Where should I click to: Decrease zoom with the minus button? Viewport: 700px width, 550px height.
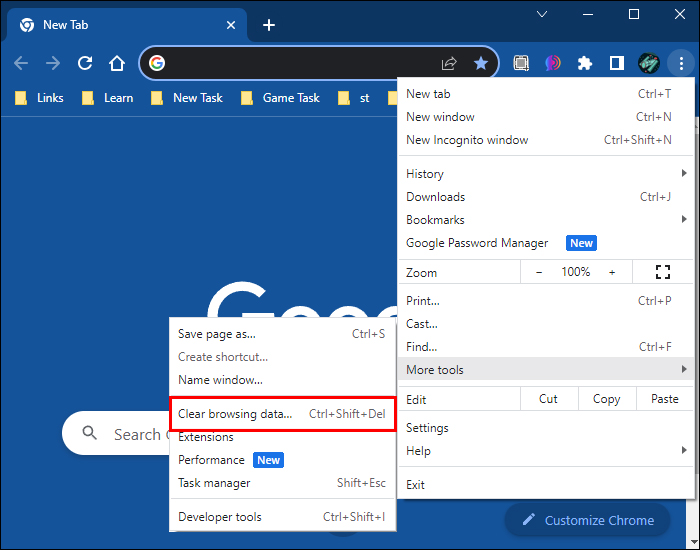click(x=539, y=272)
